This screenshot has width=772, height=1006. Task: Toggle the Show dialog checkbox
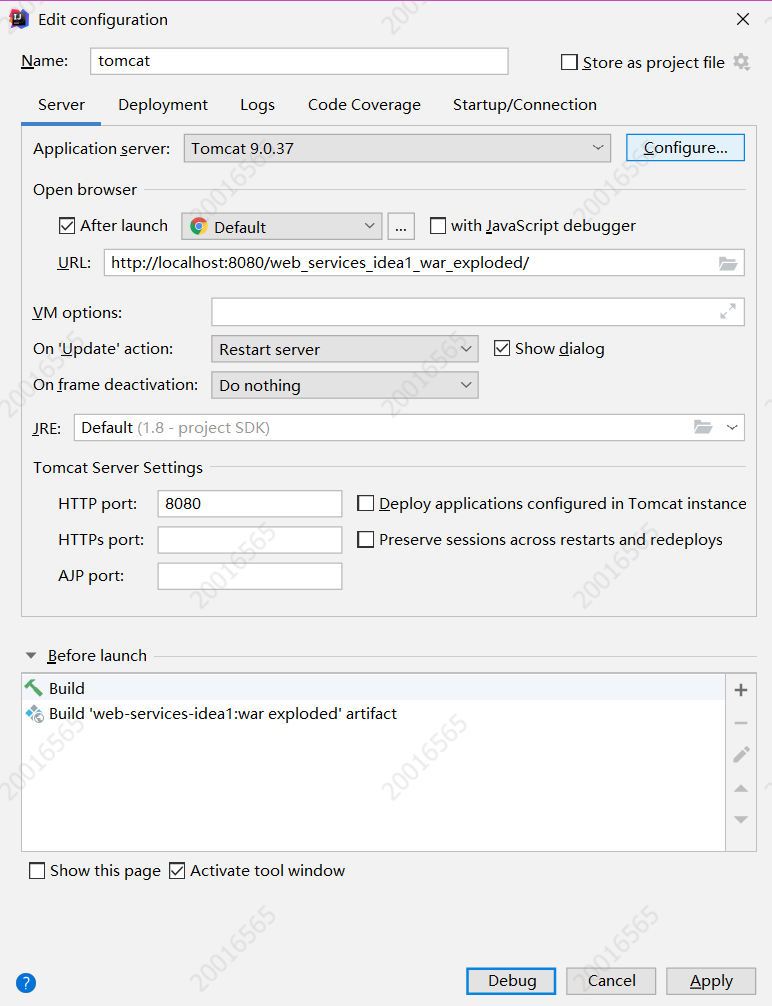[502, 348]
